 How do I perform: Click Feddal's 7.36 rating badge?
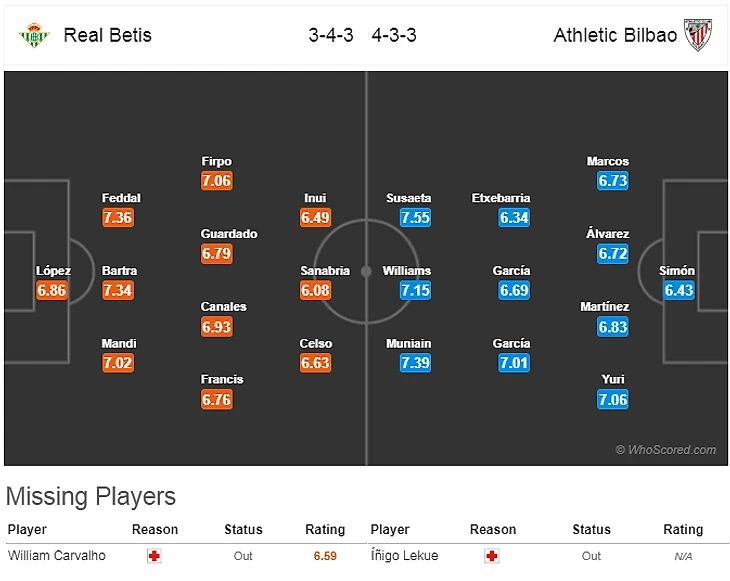pyautogui.click(x=118, y=217)
